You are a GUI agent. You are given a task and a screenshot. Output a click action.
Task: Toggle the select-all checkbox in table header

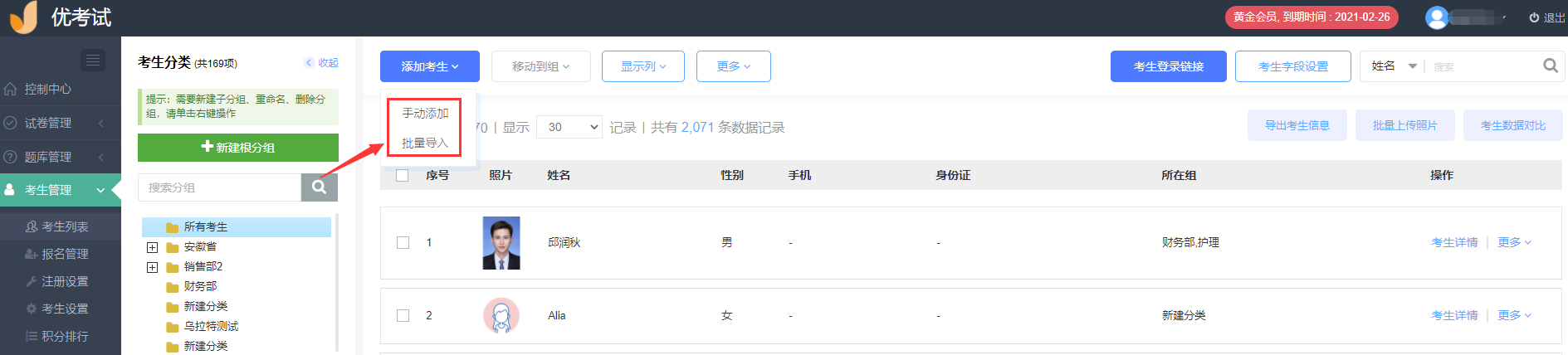403,176
